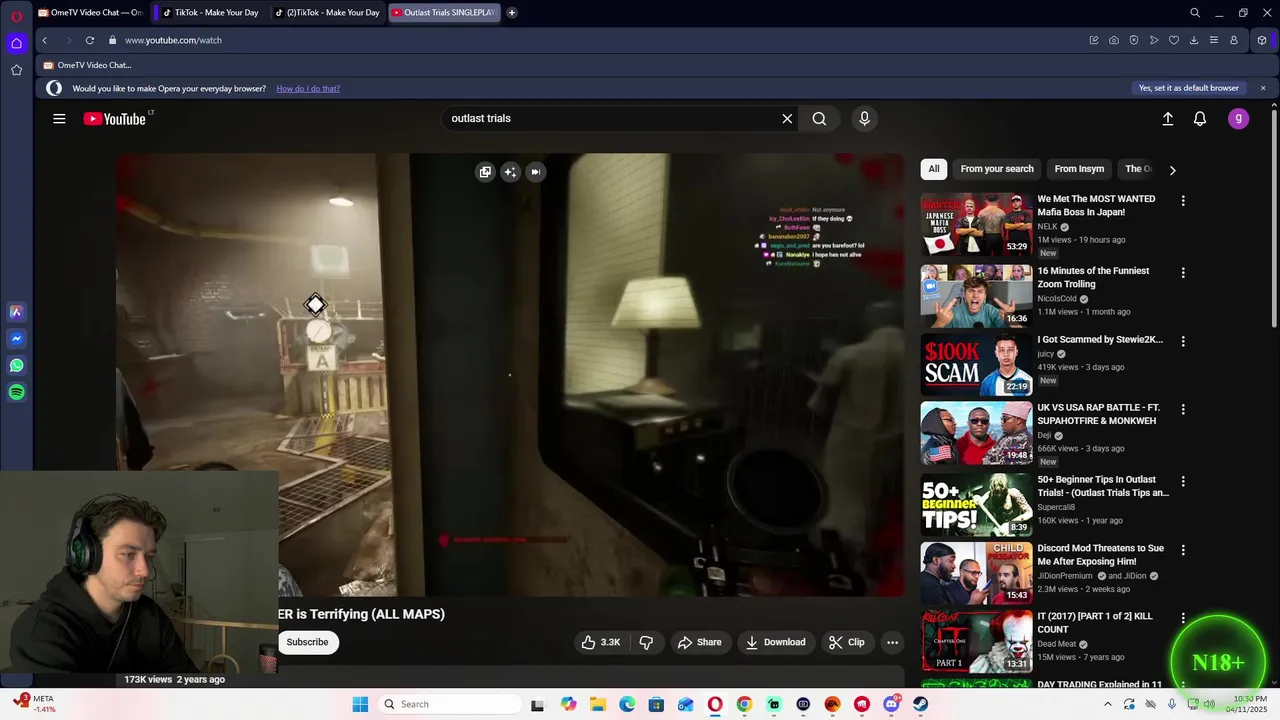Open options for Discord Mod Threatens video

[1183, 550]
